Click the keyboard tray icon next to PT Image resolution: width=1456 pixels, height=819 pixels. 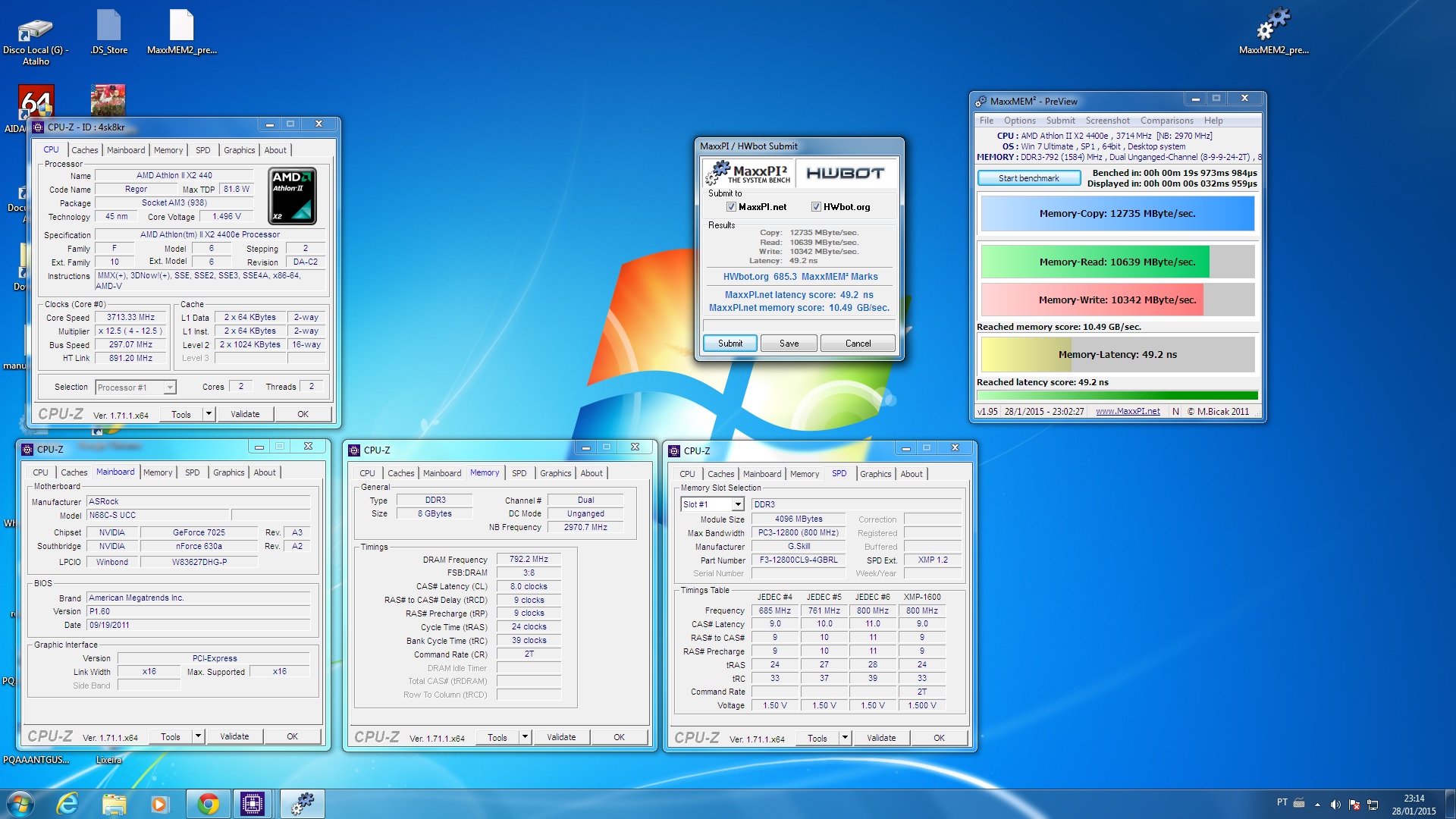1299,802
